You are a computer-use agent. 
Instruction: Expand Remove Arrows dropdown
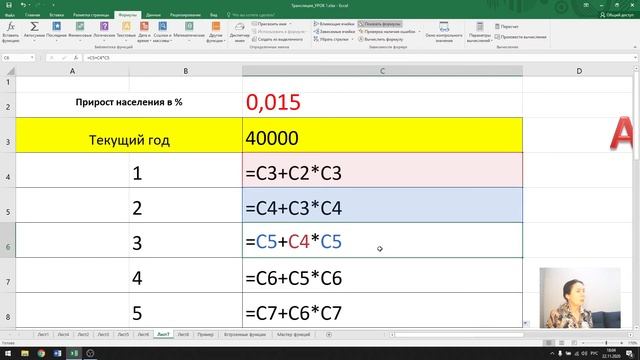(x=353, y=40)
